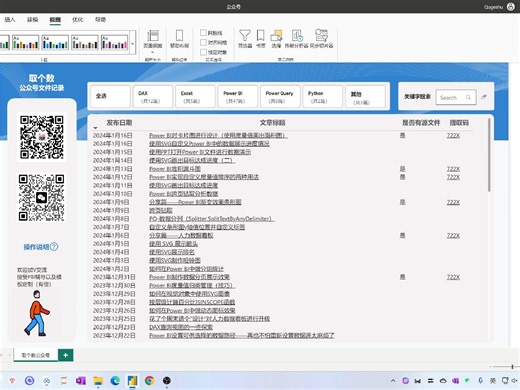Viewport: 520px width, 390px height.
Task: Enable the Gridlines checkbox (网格线)
Action: (x=203, y=33)
